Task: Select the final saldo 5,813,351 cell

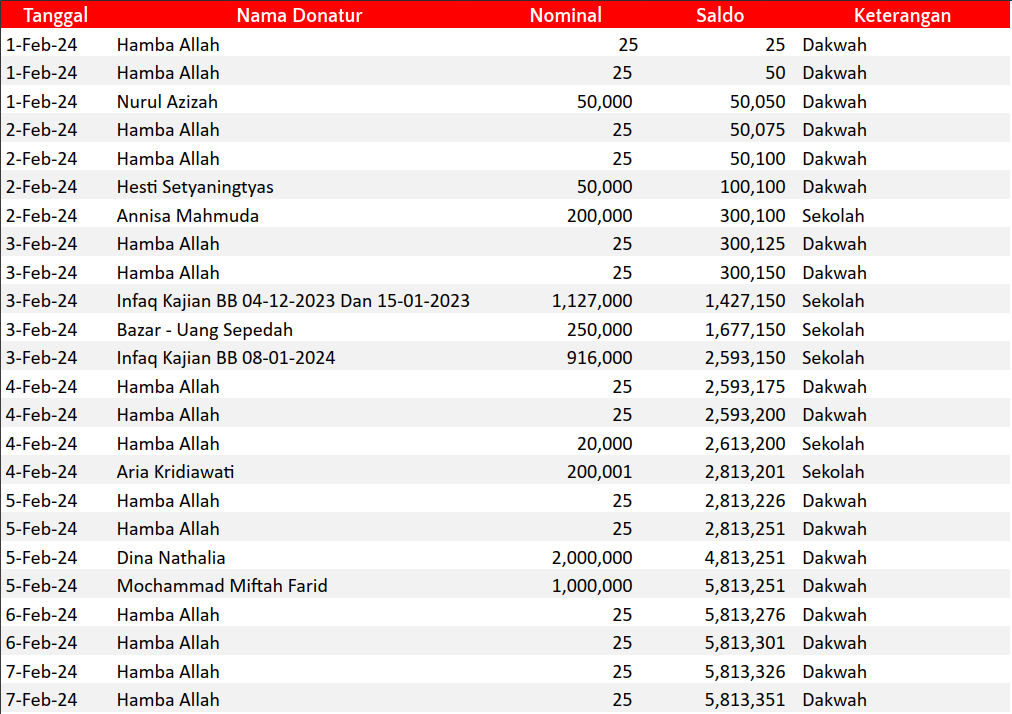Action: pos(745,700)
